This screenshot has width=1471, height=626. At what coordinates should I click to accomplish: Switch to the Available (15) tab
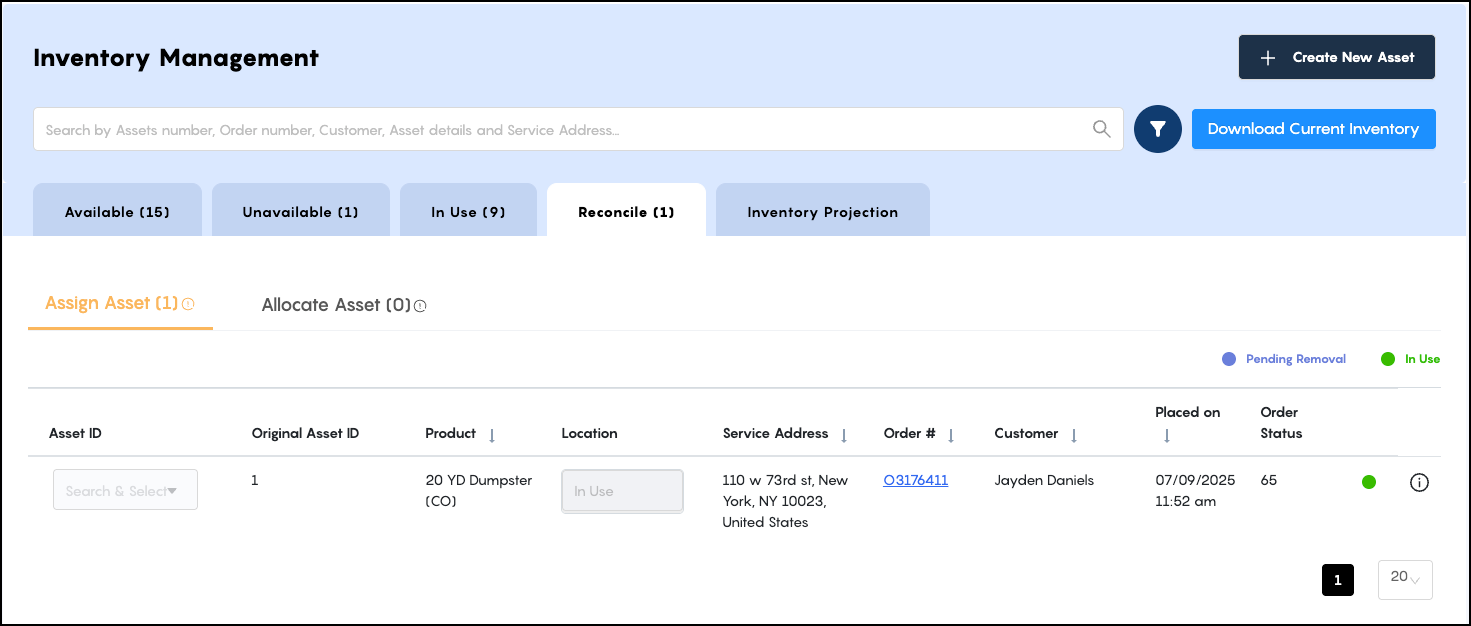pos(117,211)
